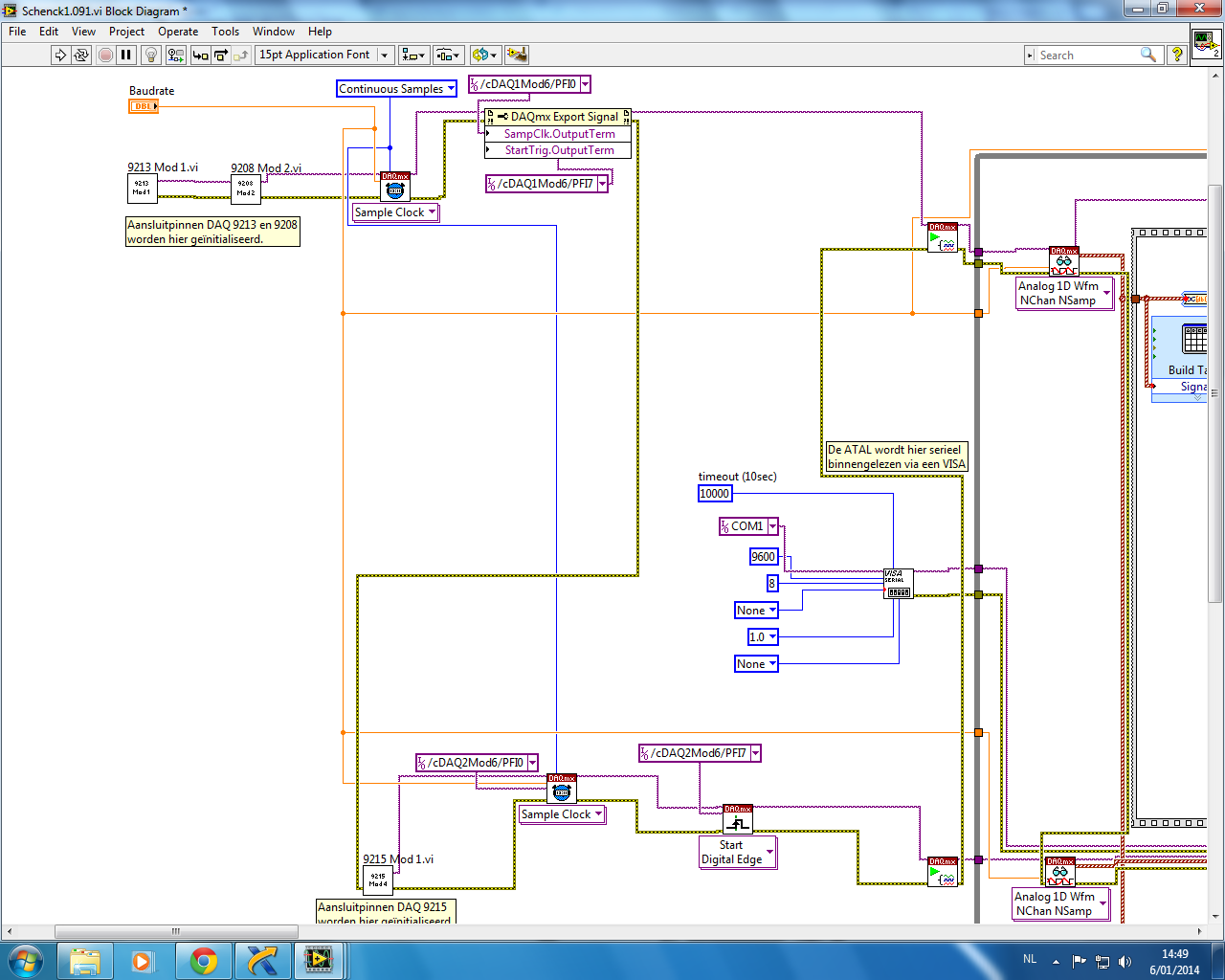Select the 9215 Mod 1.vi subVI icon

pos(378,880)
